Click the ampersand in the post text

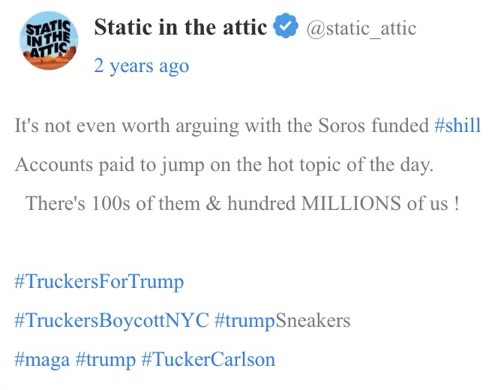coord(213,203)
